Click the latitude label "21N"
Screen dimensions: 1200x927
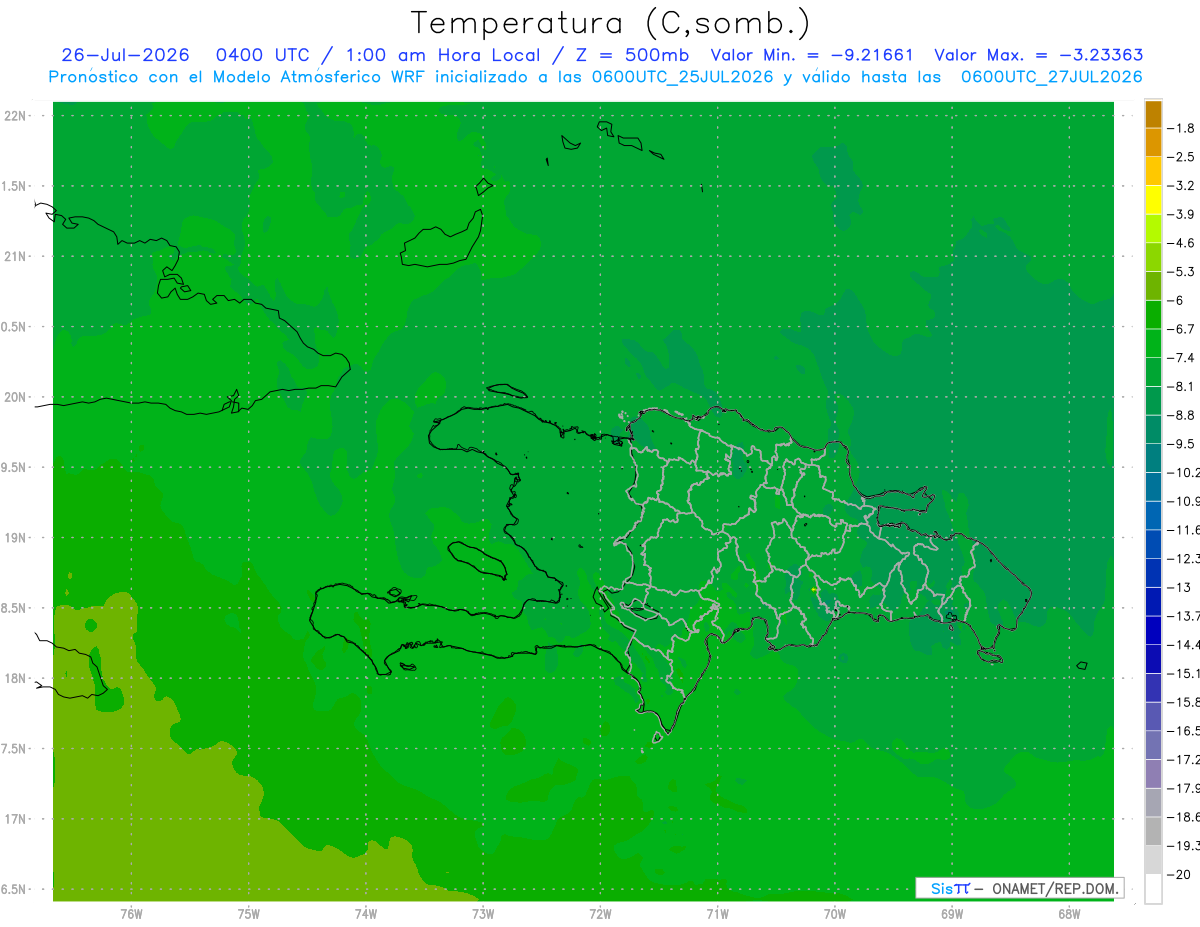pos(16,257)
